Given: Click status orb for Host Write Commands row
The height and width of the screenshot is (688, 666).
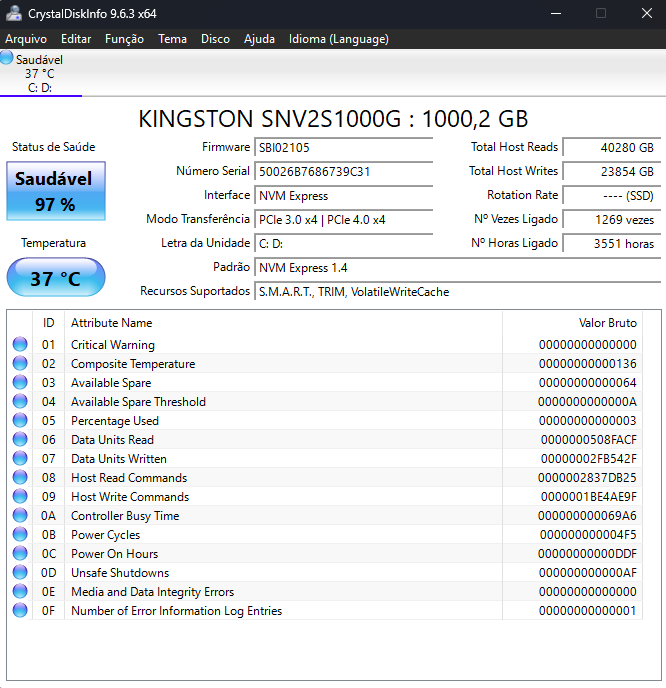Looking at the screenshot, I should tap(20, 496).
